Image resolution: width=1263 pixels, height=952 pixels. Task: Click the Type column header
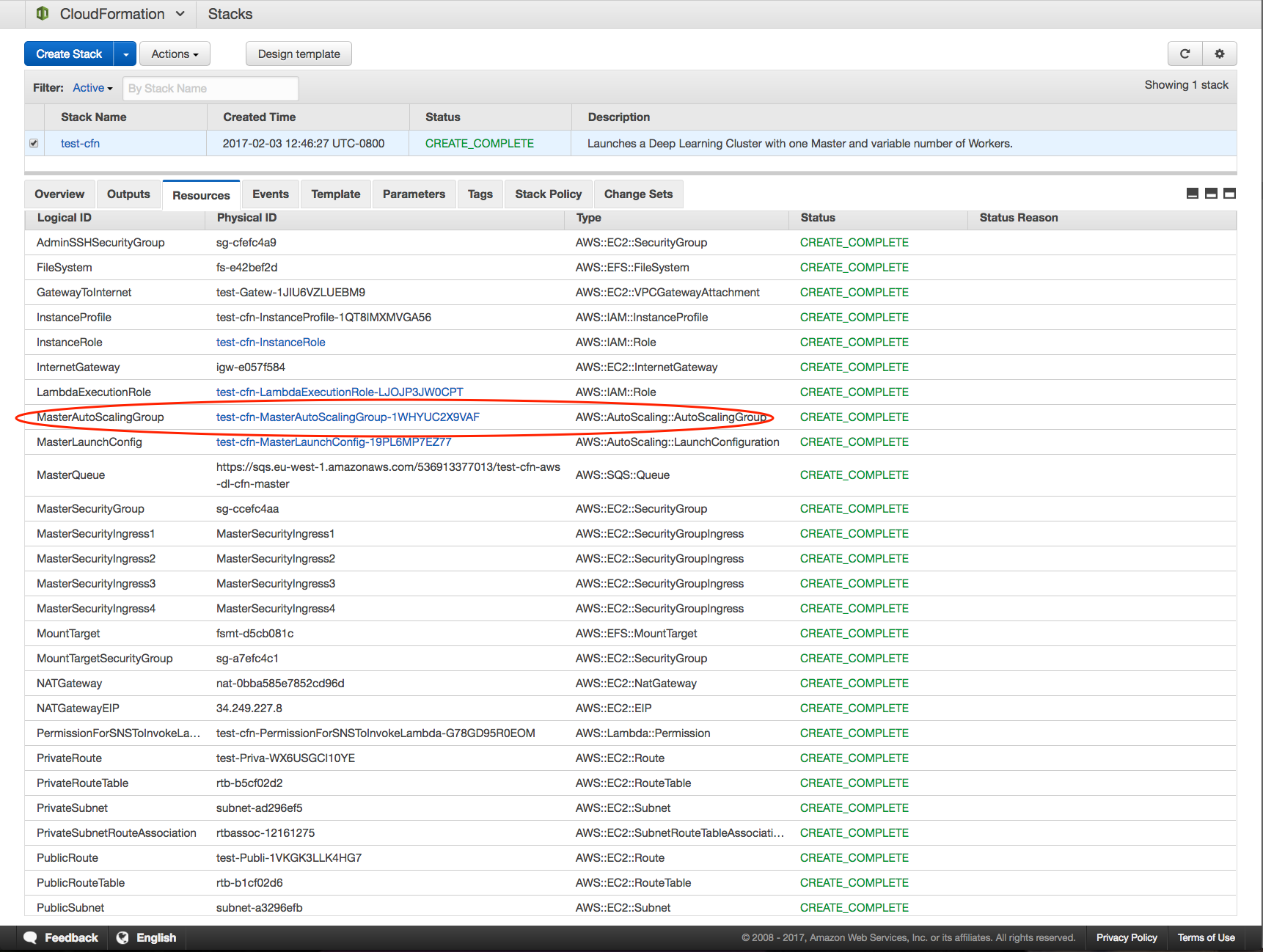pos(589,218)
